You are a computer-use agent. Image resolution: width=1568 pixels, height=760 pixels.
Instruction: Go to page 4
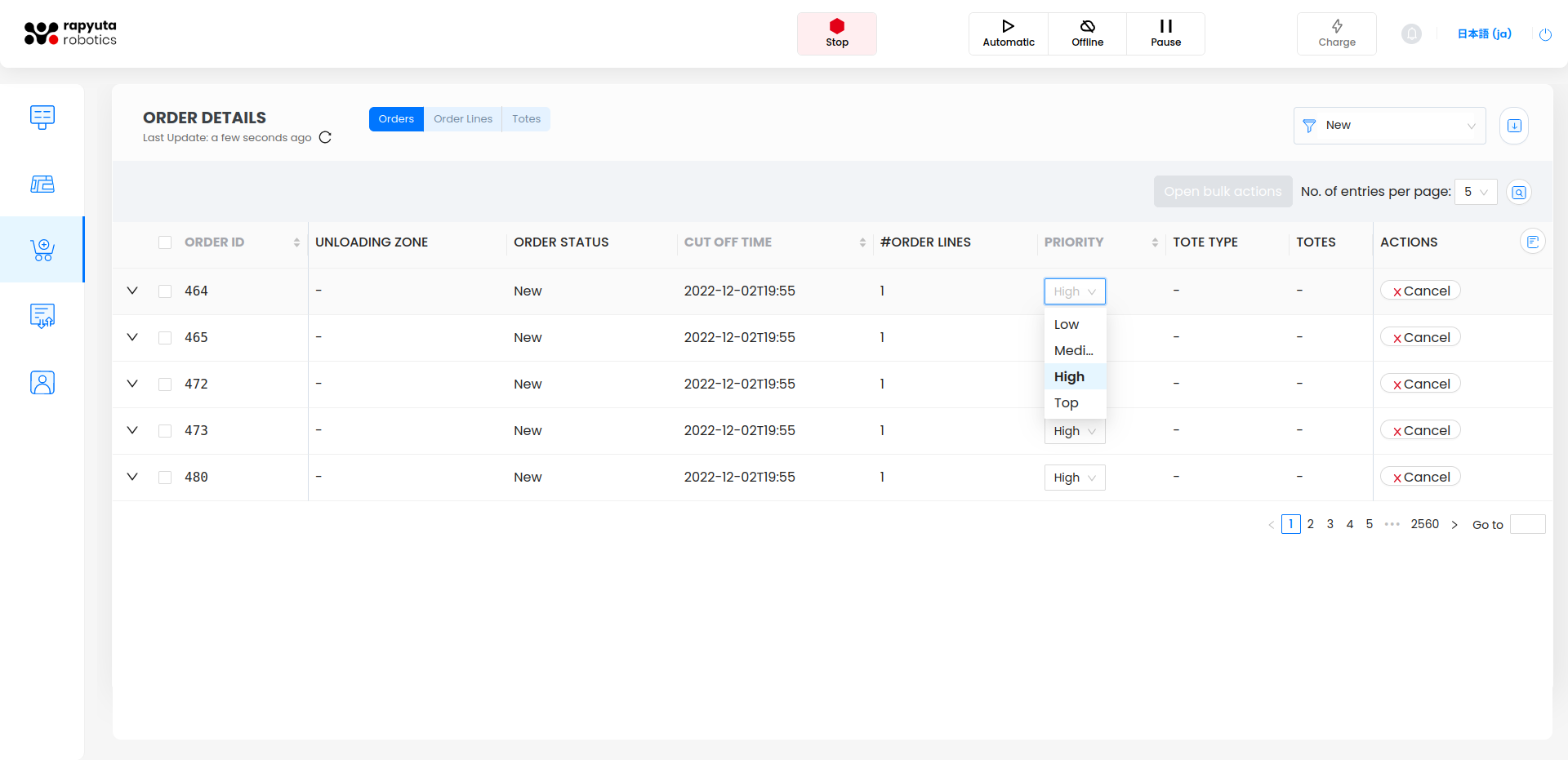[1350, 524]
